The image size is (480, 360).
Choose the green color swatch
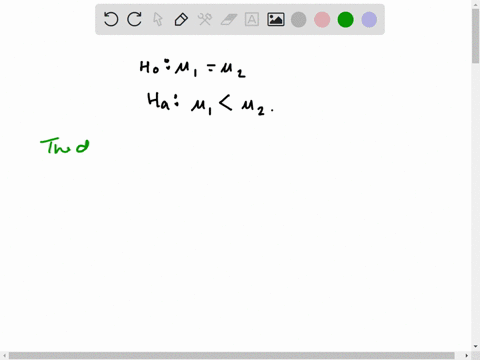[345, 19]
